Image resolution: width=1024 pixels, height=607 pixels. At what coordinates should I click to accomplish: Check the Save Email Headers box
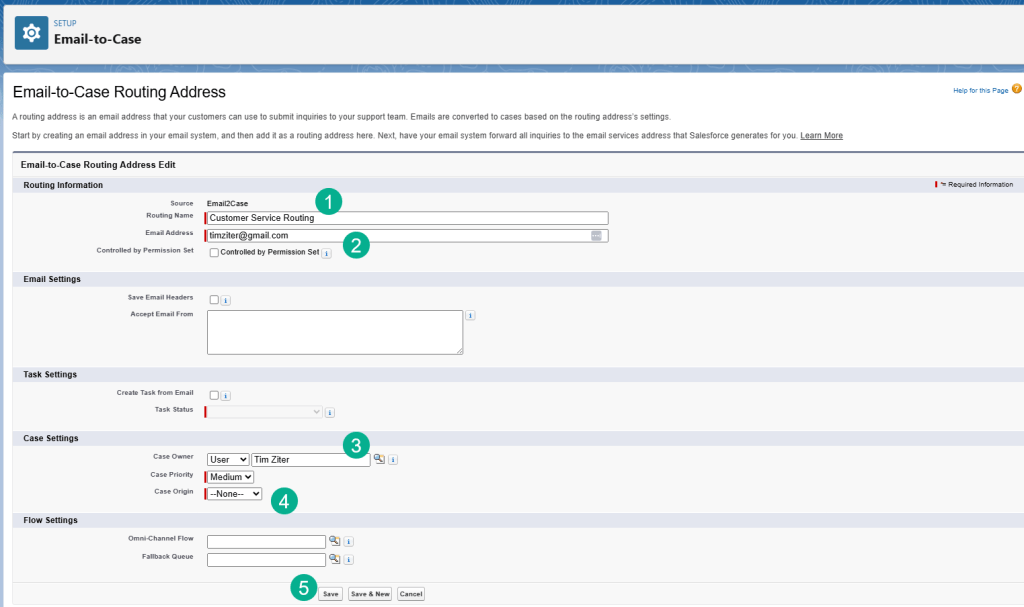pyautogui.click(x=214, y=299)
